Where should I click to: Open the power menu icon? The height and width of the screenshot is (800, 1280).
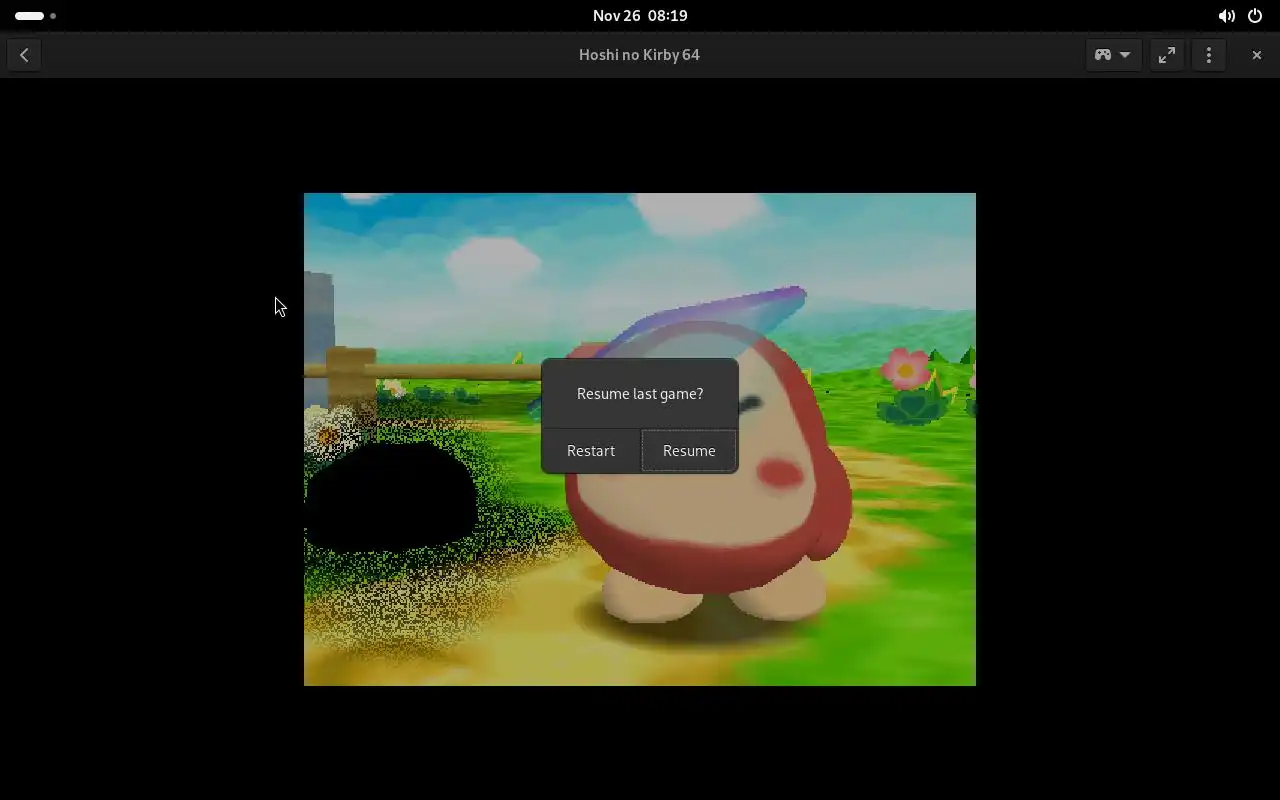[1255, 16]
